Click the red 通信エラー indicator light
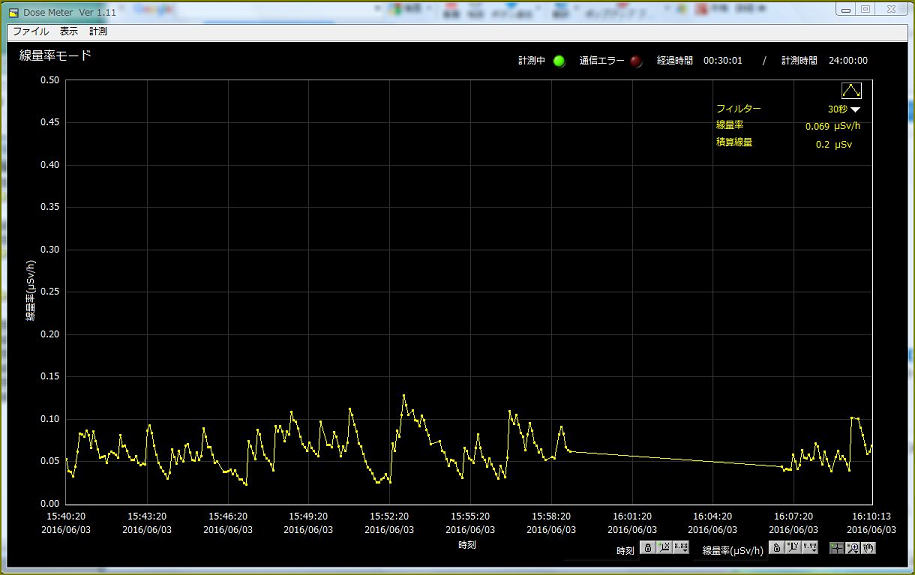The height and width of the screenshot is (575, 915). [636, 61]
